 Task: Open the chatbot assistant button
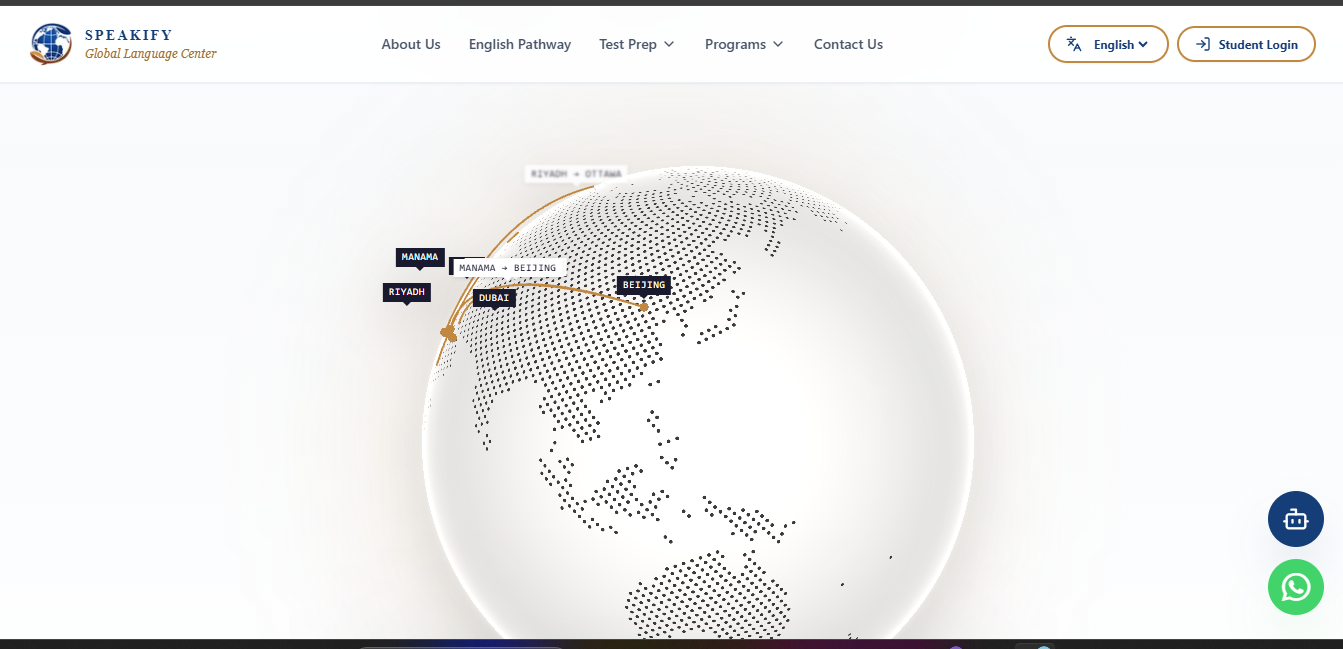[1296, 519]
